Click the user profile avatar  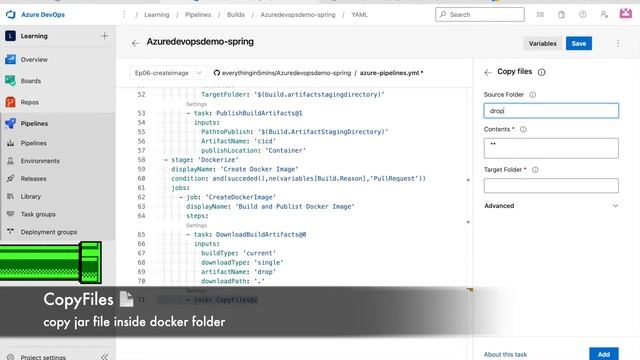point(626,13)
